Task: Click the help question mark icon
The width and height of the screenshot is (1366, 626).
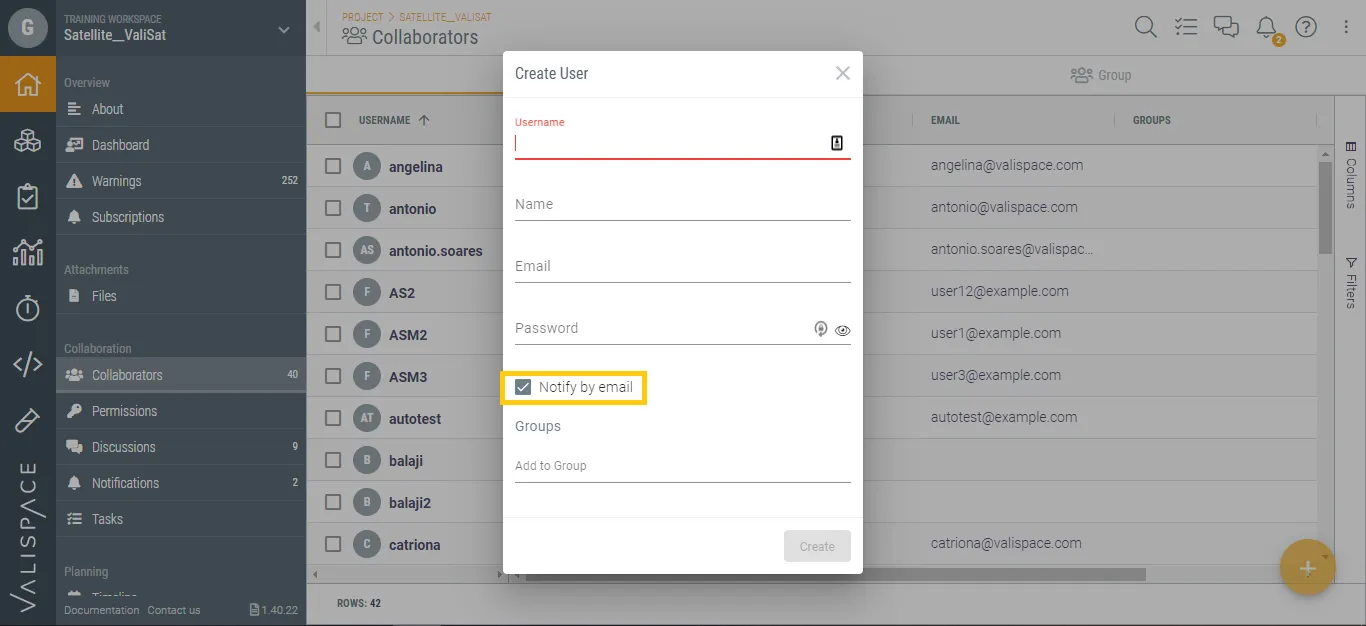Action: 1306,27
